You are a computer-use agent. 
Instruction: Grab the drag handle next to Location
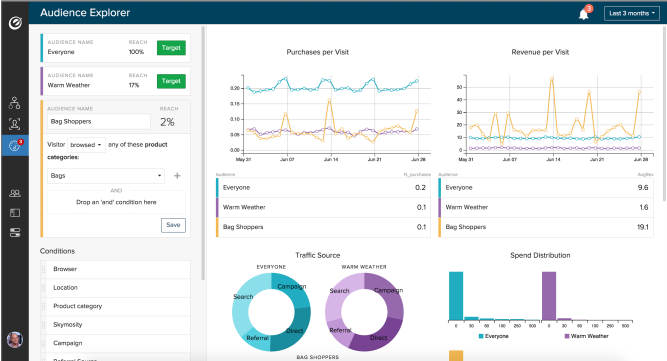click(x=43, y=288)
